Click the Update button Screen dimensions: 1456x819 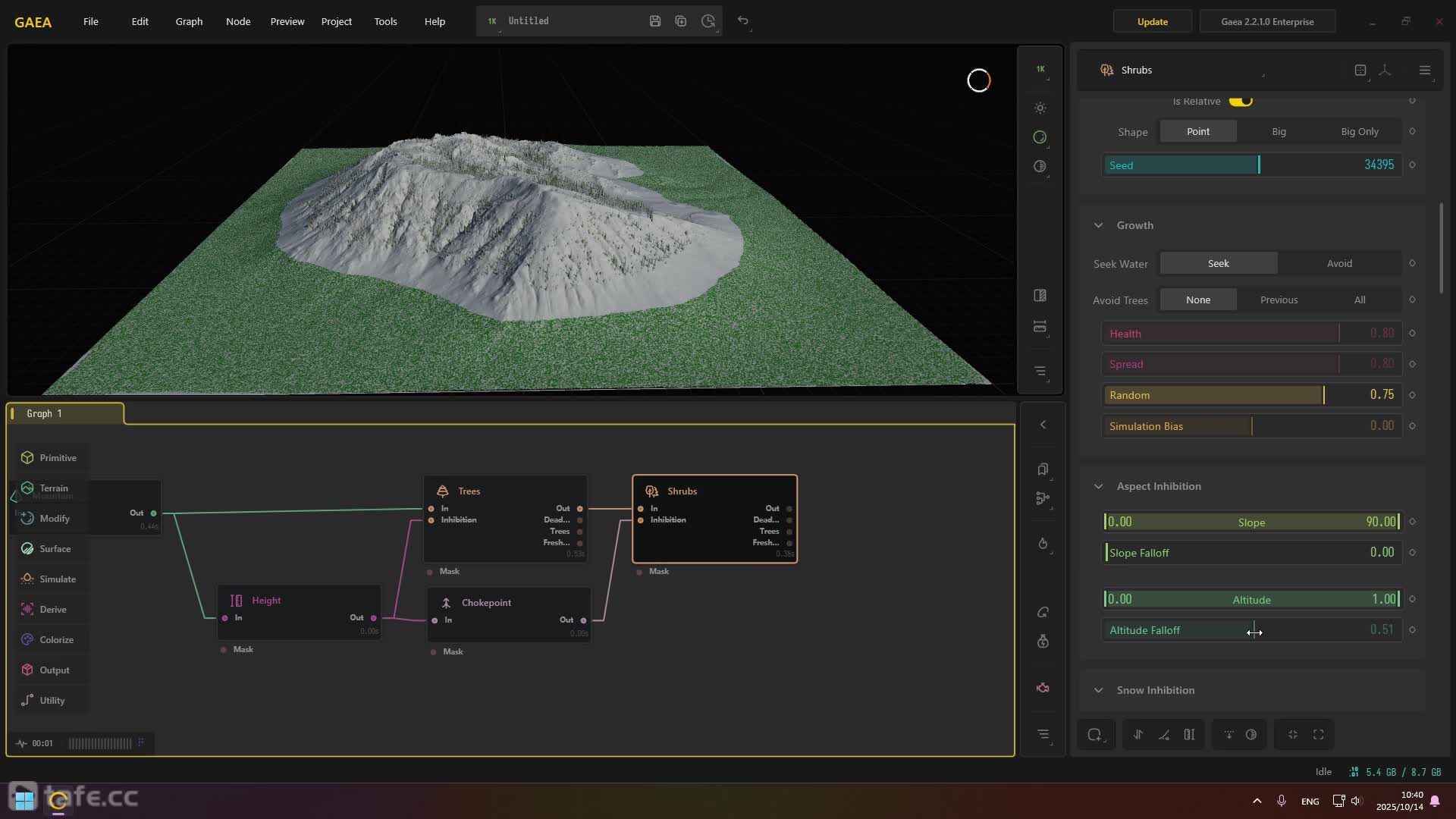(1152, 21)
